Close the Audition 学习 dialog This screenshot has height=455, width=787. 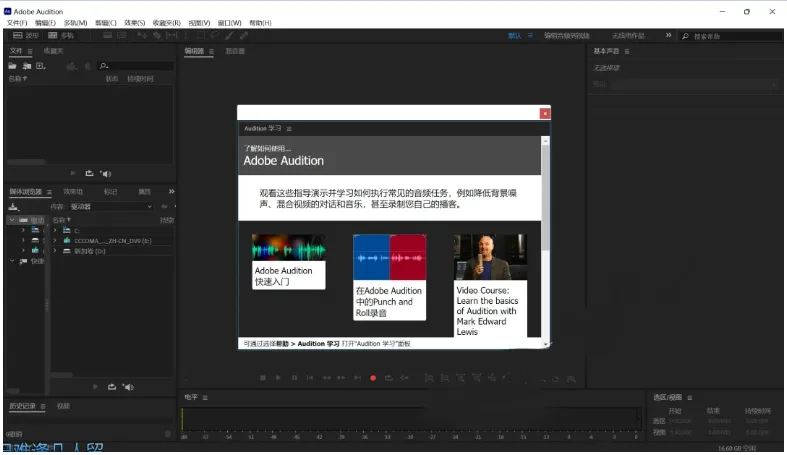tap(545, 113)
